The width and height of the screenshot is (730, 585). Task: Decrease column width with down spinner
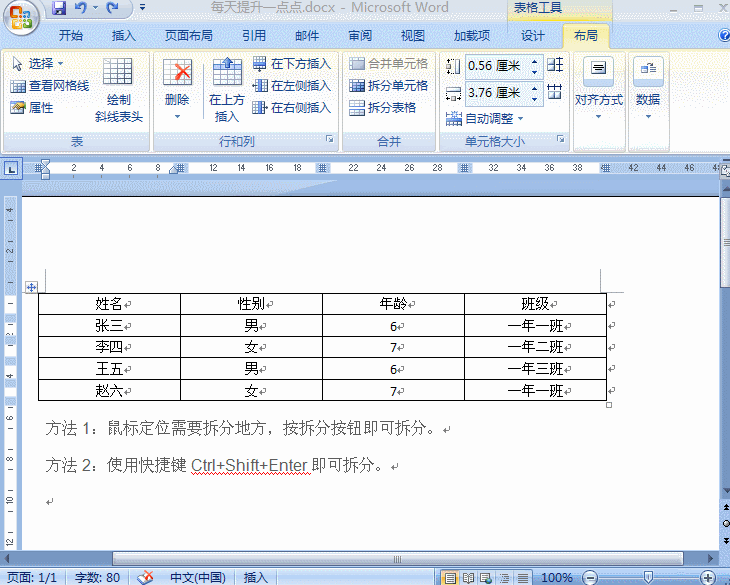pyautogui.click(x=534, y=98)
